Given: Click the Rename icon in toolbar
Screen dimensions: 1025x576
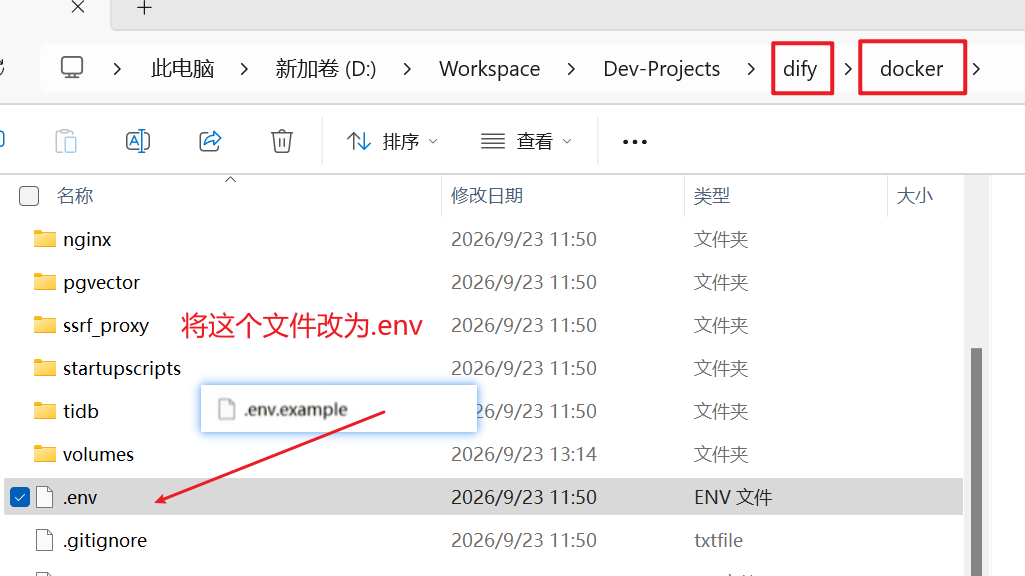Looking at the screenshot, I should tap(138, 141).
